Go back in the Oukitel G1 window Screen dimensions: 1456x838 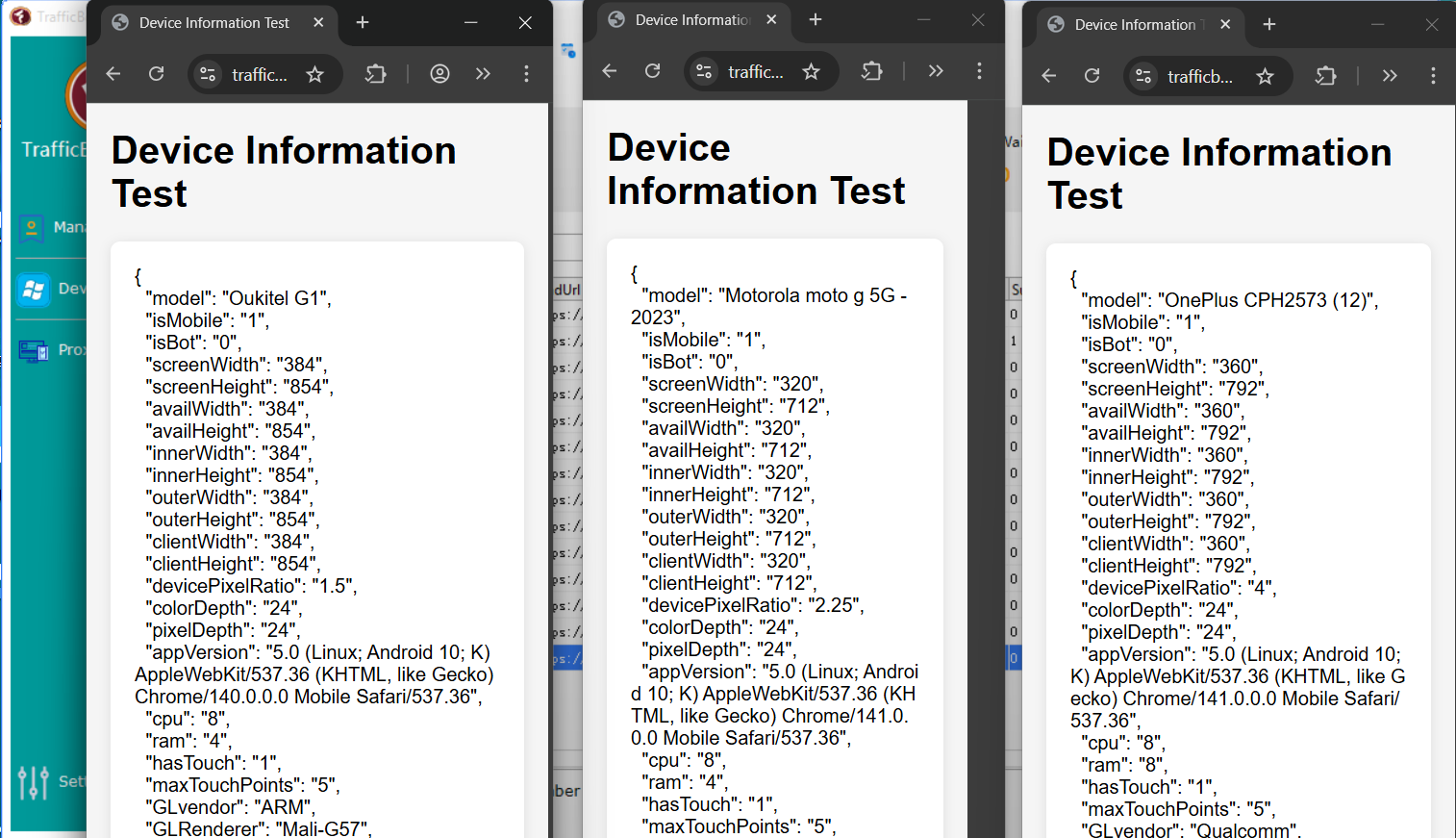113,74
